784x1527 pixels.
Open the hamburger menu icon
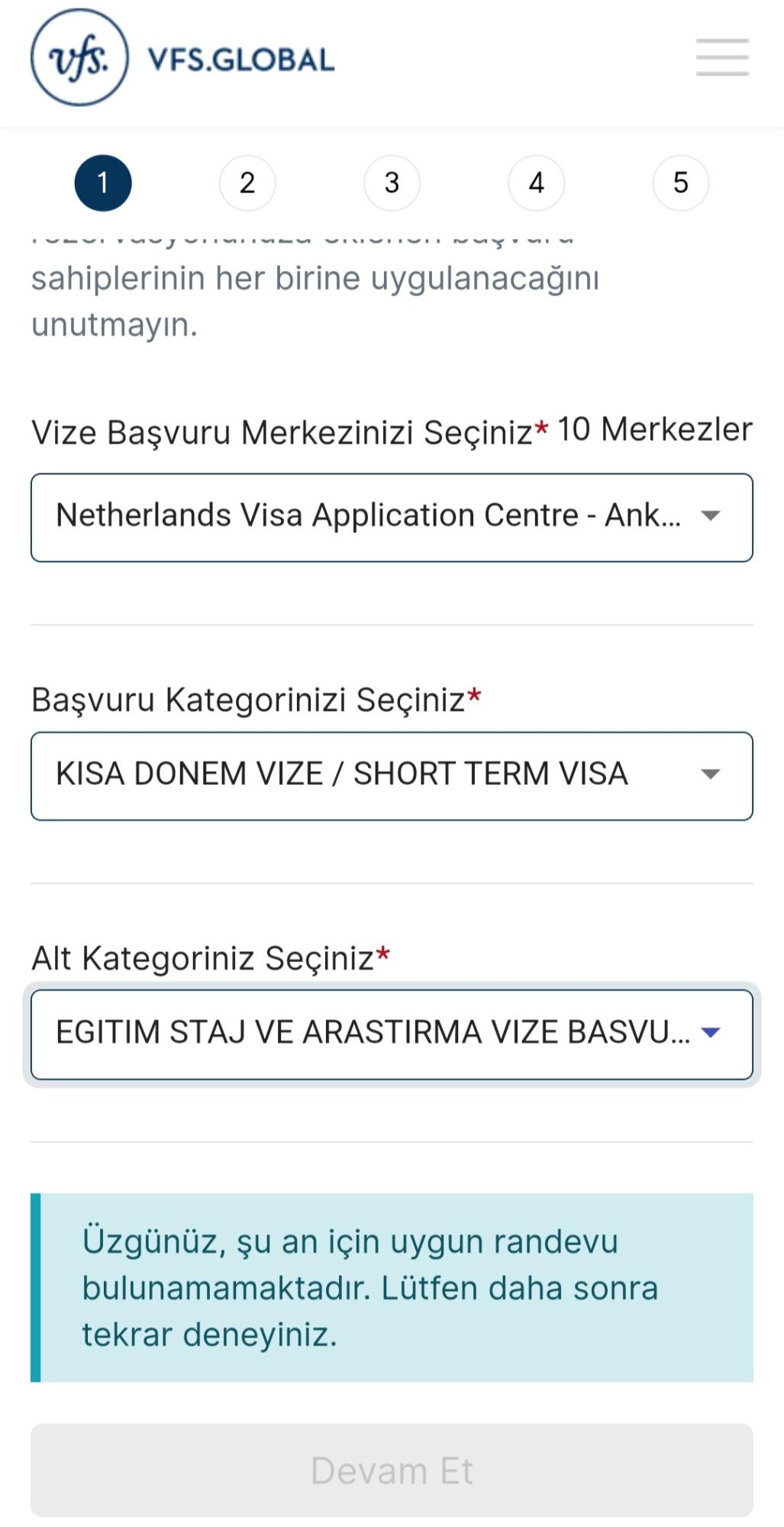pos(721,58)
